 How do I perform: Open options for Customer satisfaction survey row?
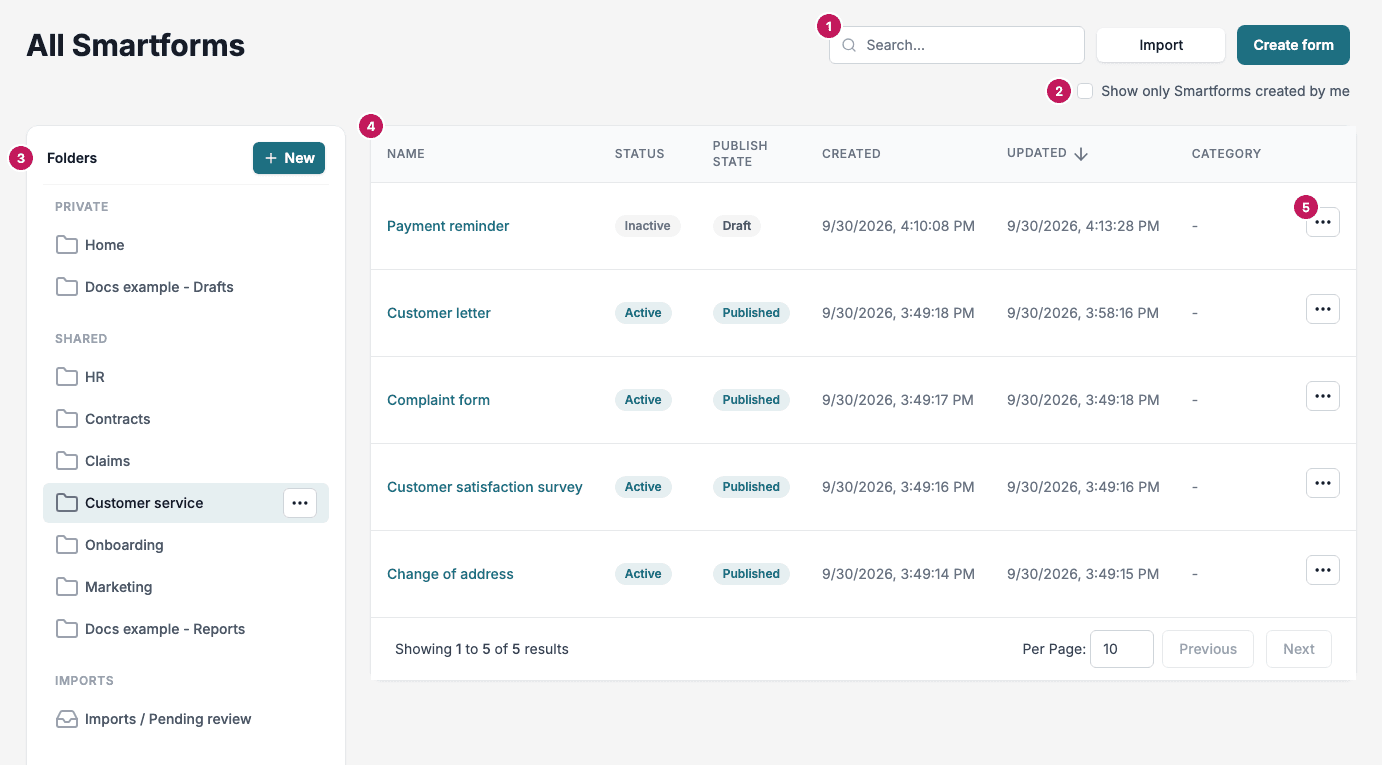pos(1322,483)
